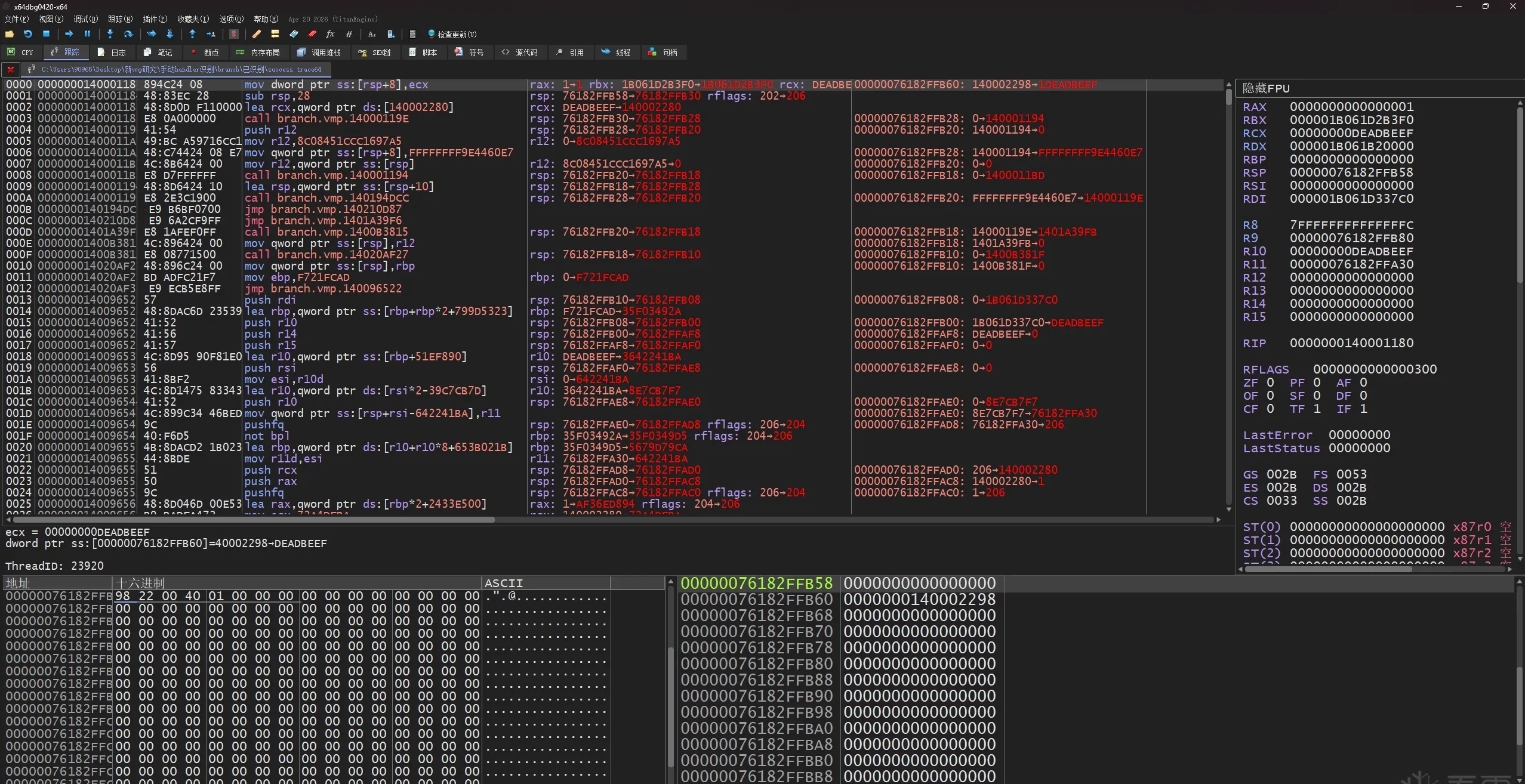Click the Execute Till Return icon

(x=192, y=34)
